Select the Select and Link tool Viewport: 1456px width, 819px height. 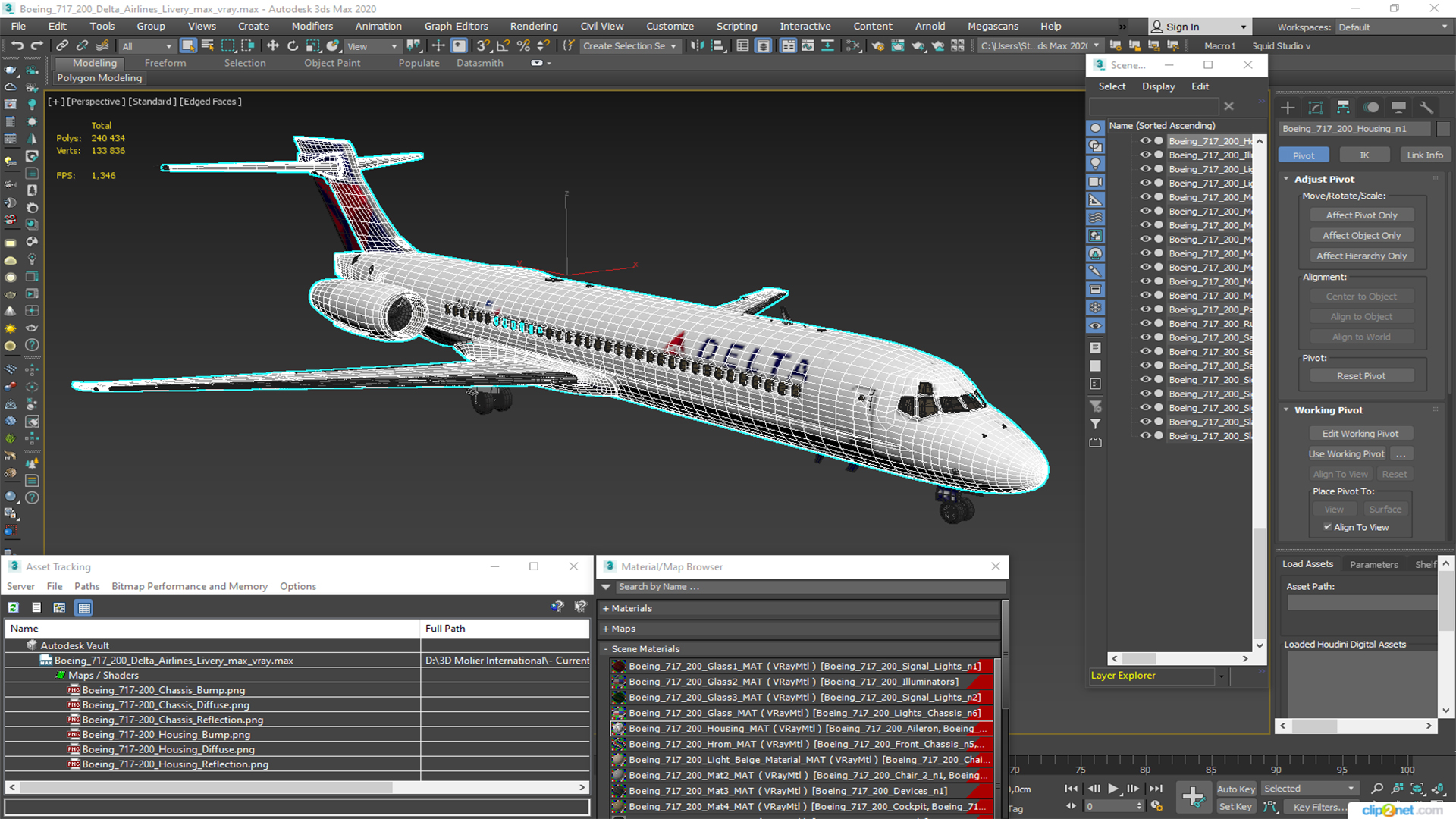tap(63, 45)
